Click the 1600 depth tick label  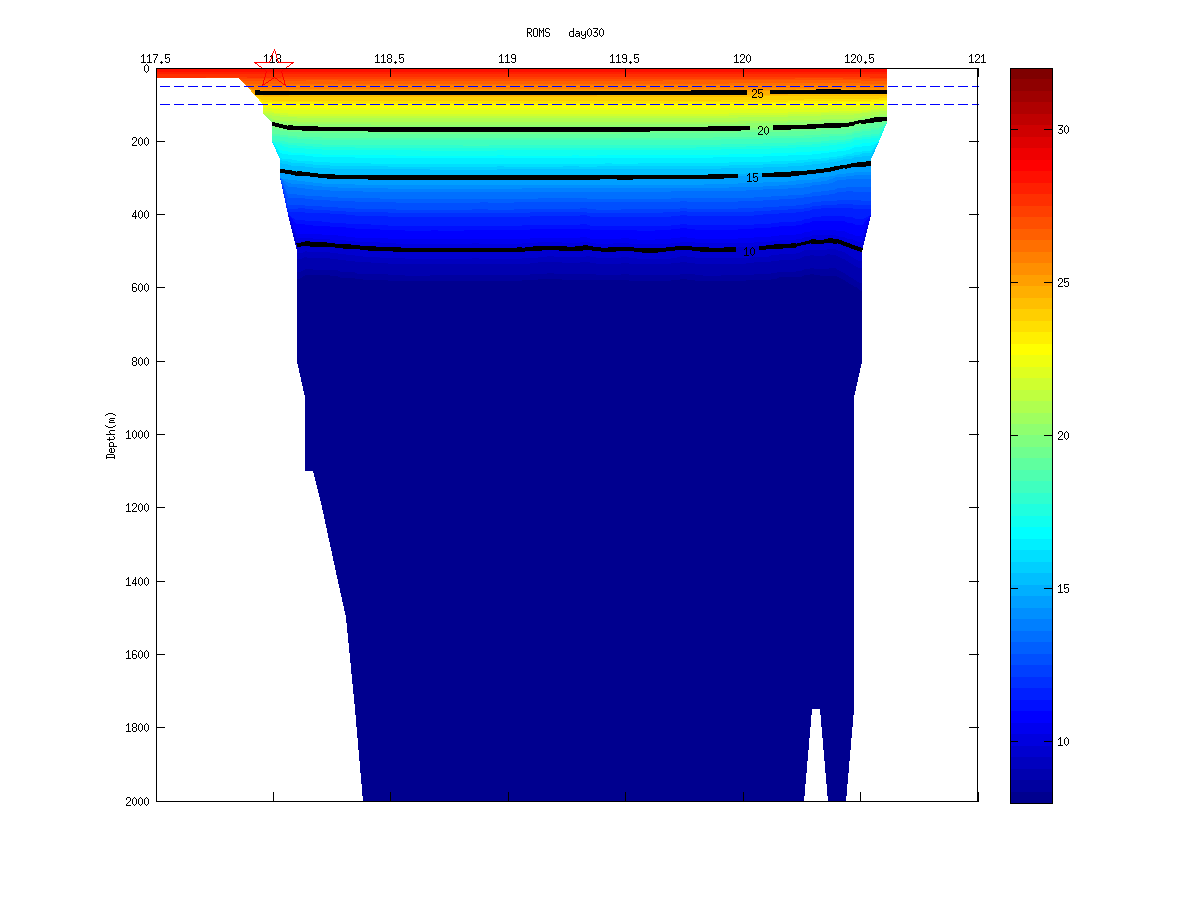pos(137,654)
